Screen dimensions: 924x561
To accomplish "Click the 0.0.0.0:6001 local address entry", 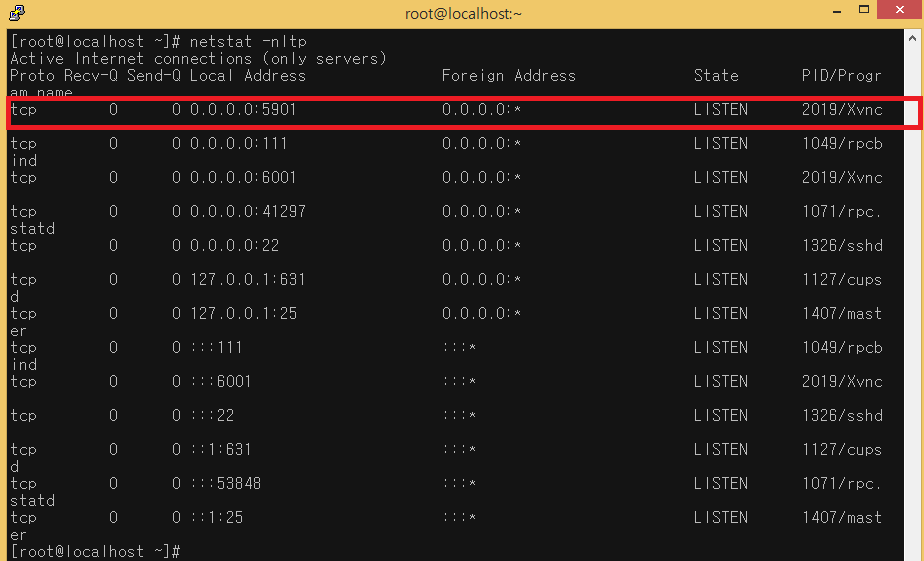I will tap(243, 178).
